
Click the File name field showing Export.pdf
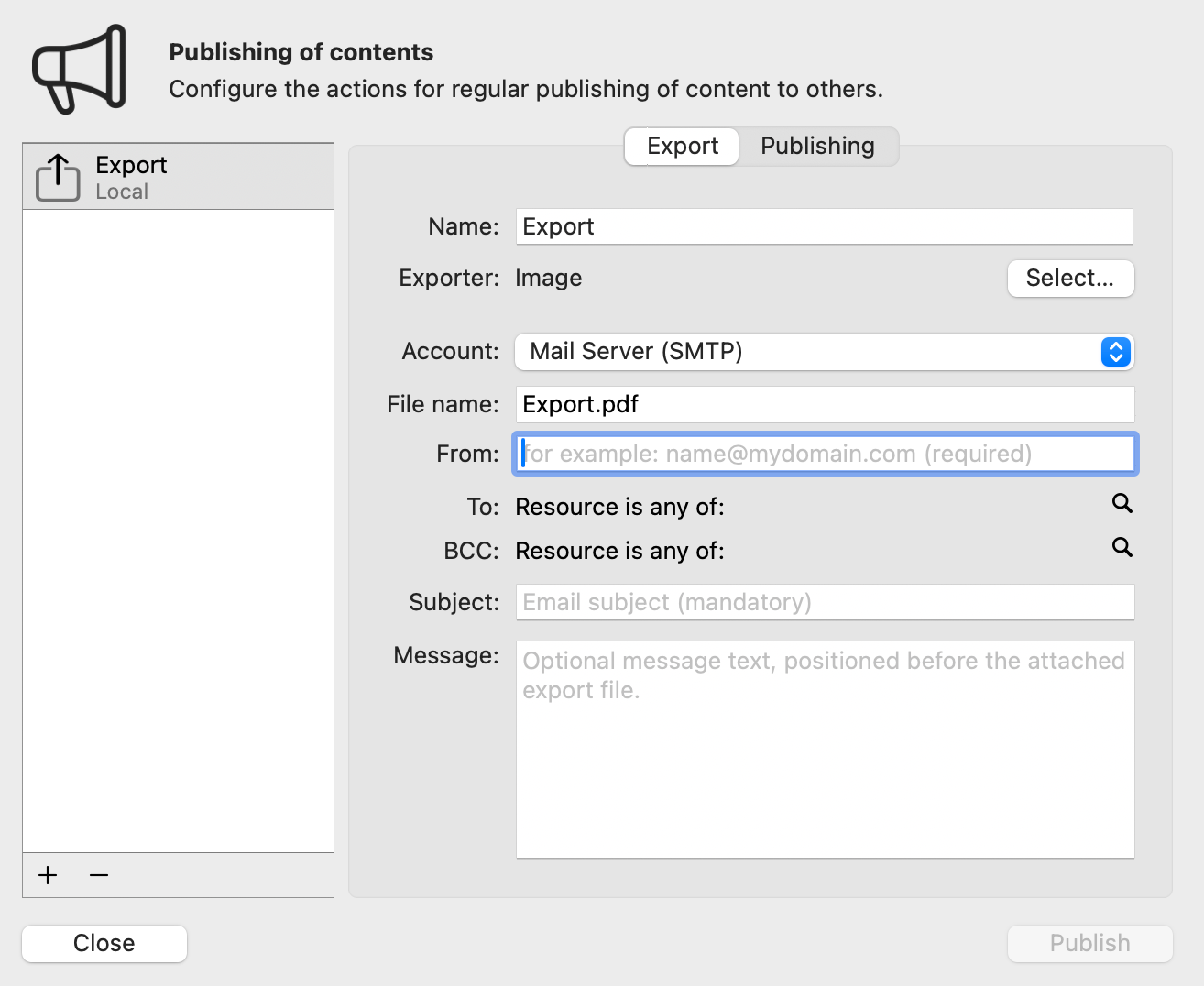click(823, 403)
